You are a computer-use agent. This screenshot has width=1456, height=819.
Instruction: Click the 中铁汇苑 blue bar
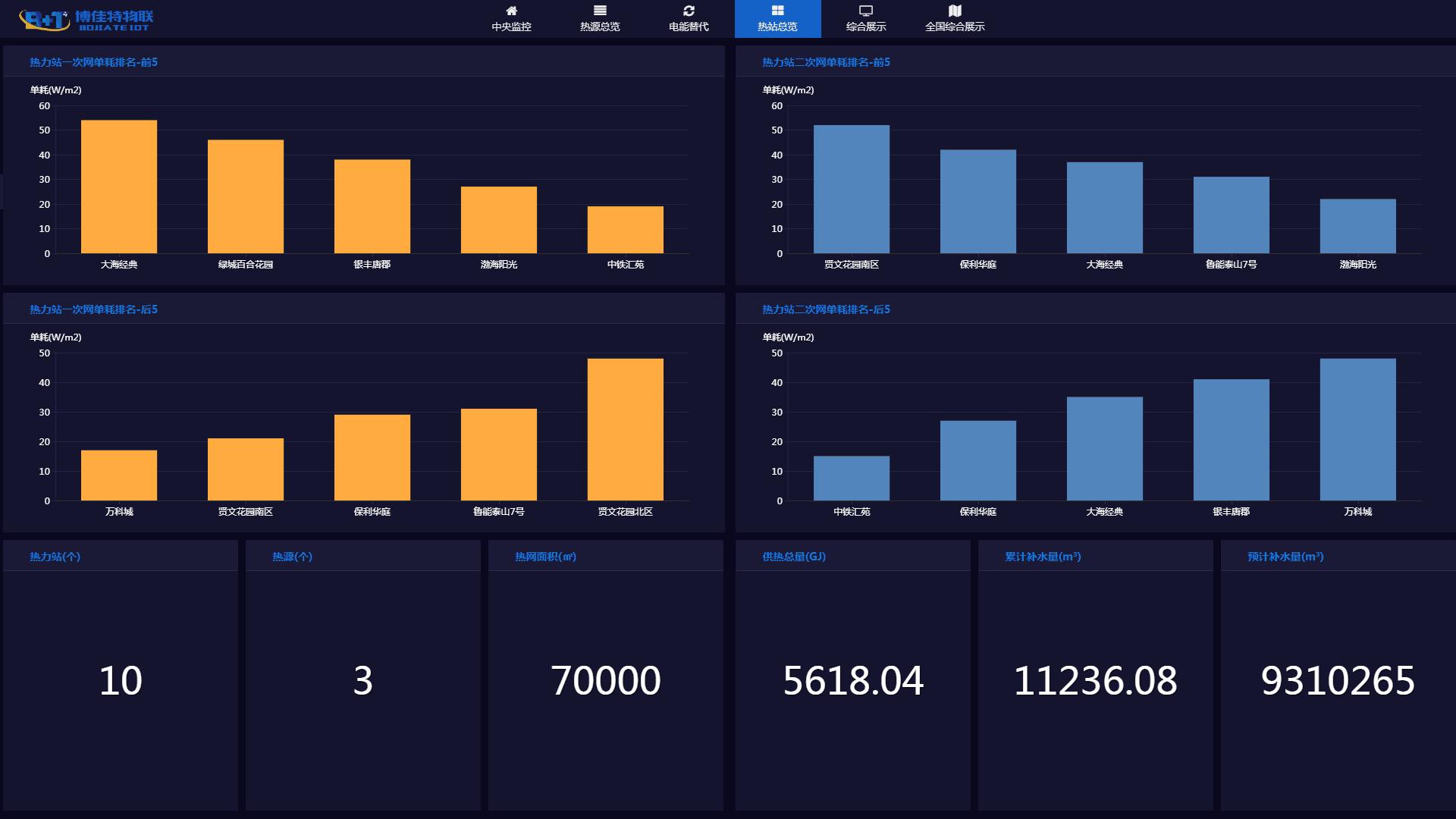coord(852,478)
